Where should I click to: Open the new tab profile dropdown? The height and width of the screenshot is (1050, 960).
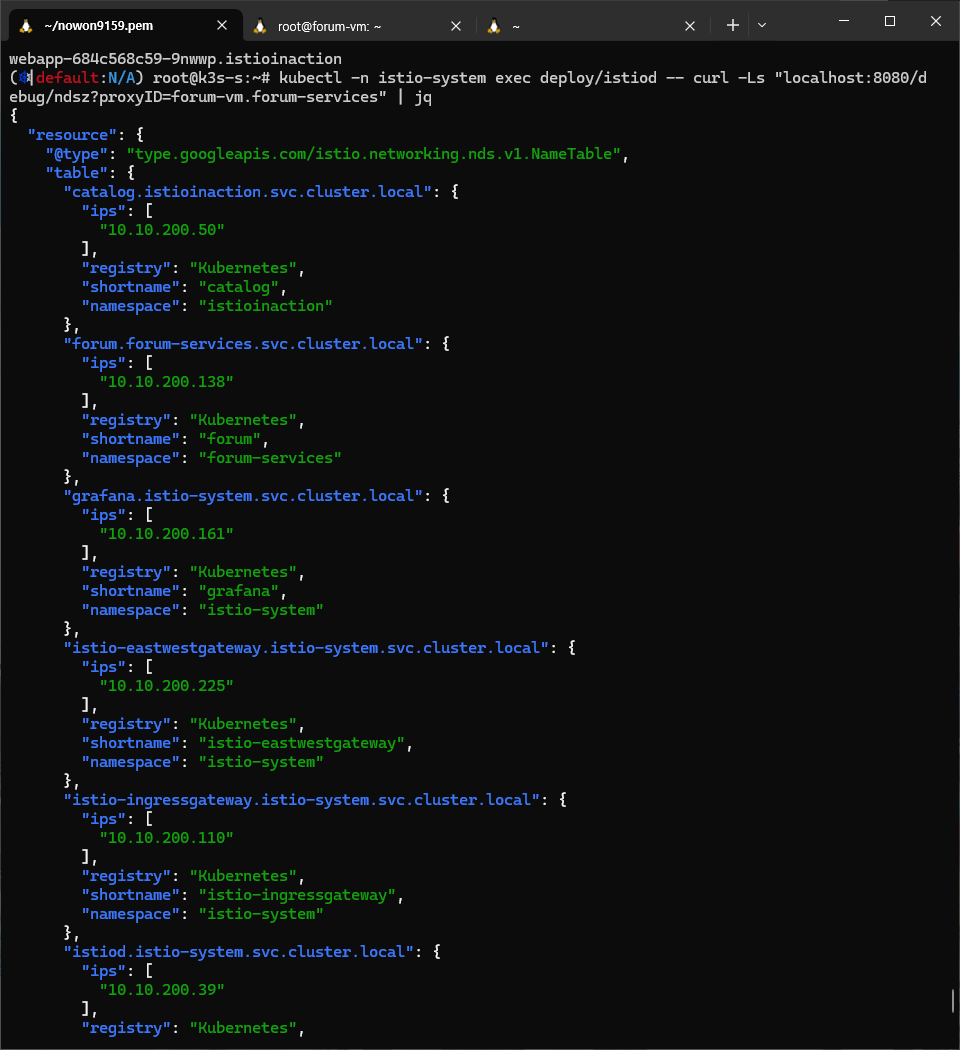[762, 25]
